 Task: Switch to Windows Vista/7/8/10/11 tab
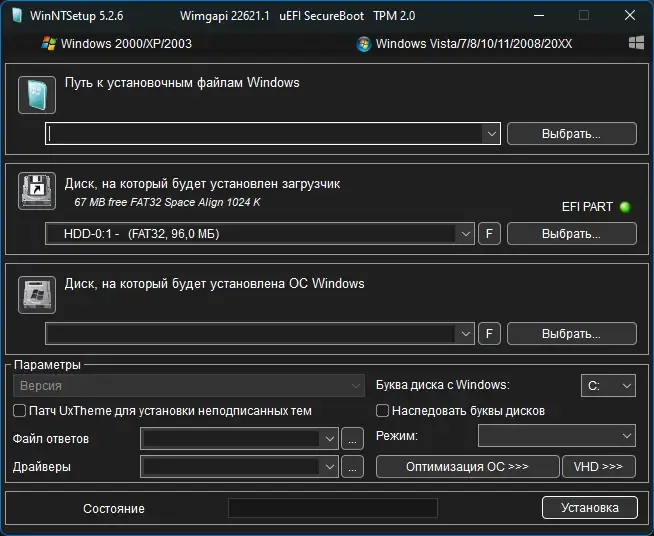464,44
